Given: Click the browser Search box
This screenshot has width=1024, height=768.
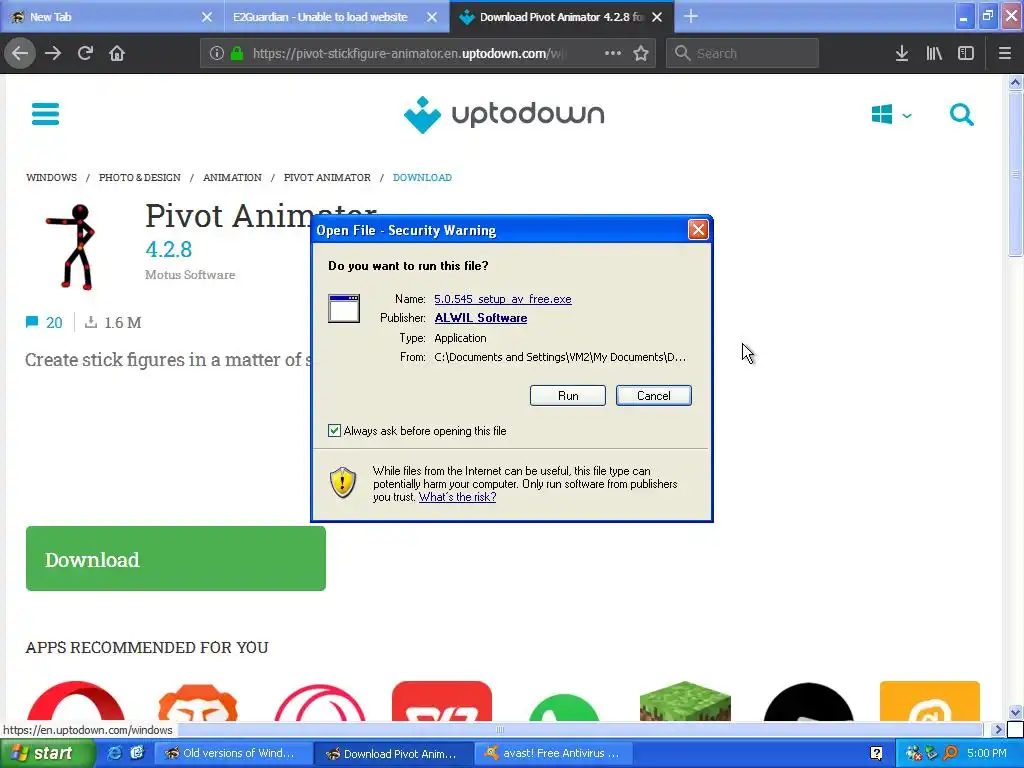Looking at the screenshot, I should coord(743,53).
